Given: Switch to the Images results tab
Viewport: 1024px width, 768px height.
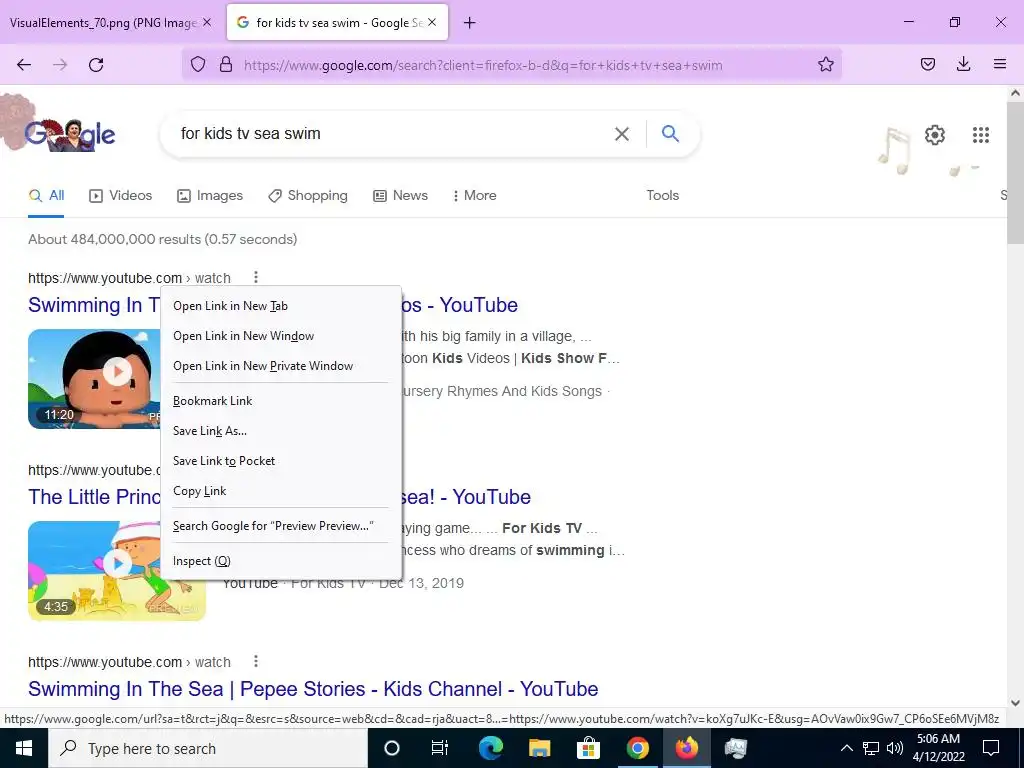Looking at the screenshot, I should (x=210, y=195).
